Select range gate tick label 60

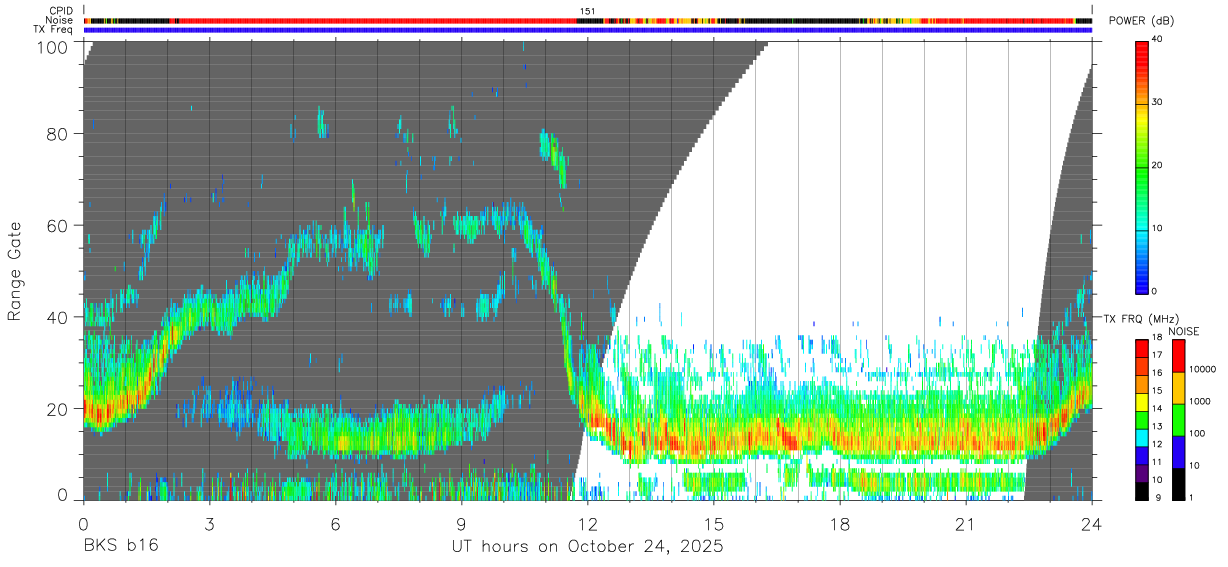point(57,225)
